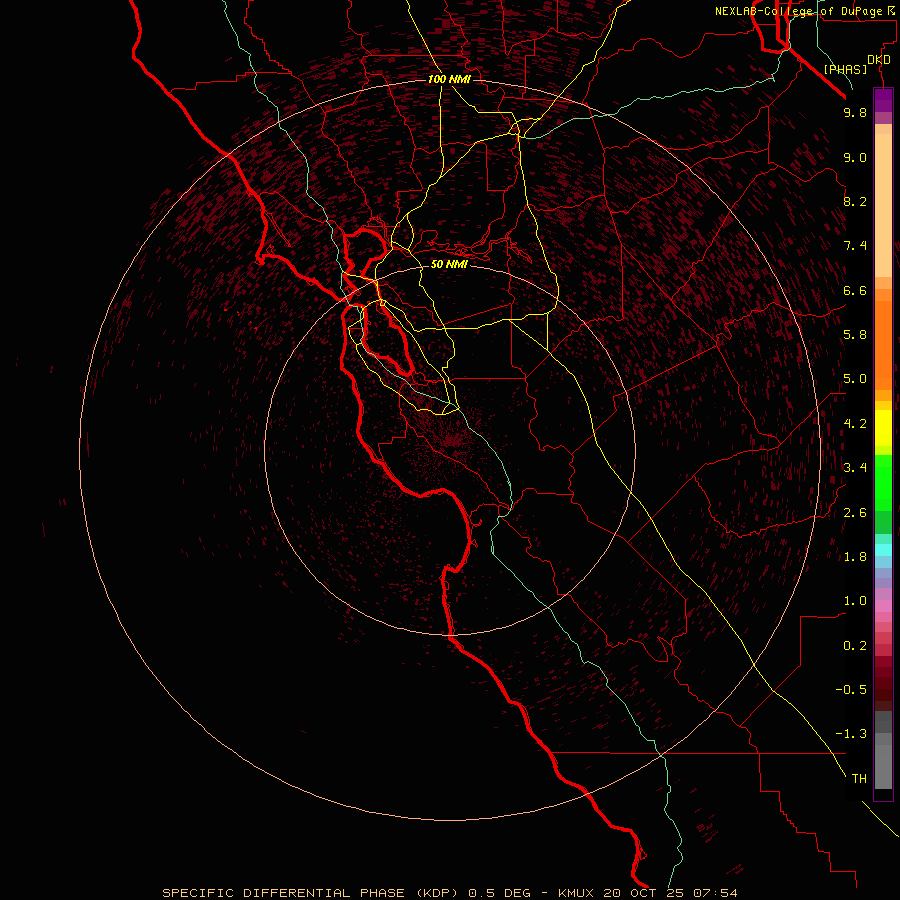
Task: Click the 6.6 color scale value
Action: 855,290
